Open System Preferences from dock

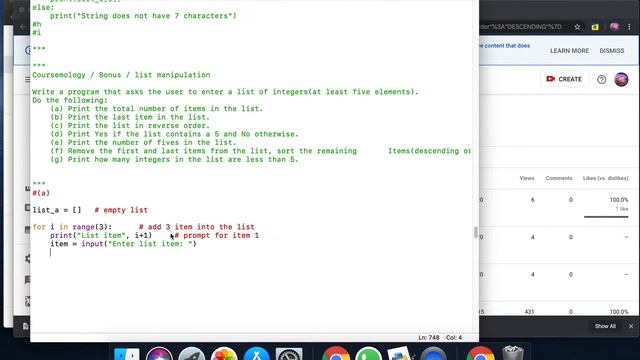click(289, 354)
